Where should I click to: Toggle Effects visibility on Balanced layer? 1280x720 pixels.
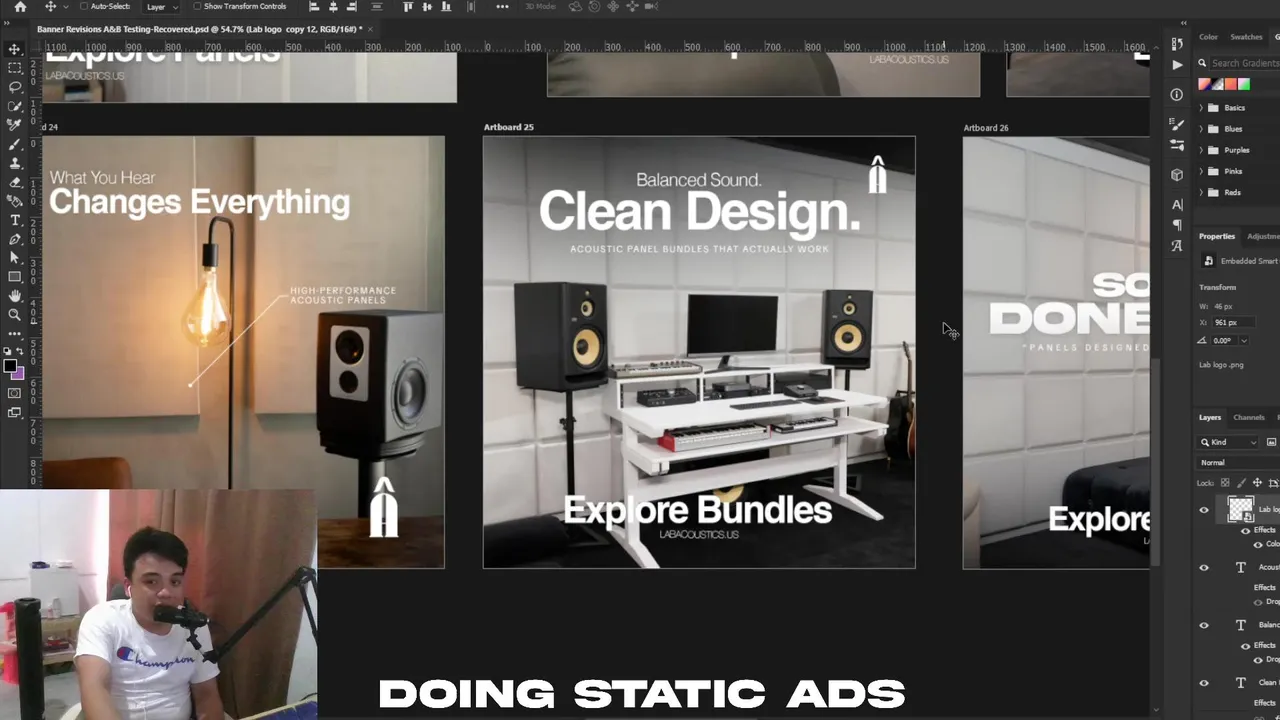coord(1246,646)
